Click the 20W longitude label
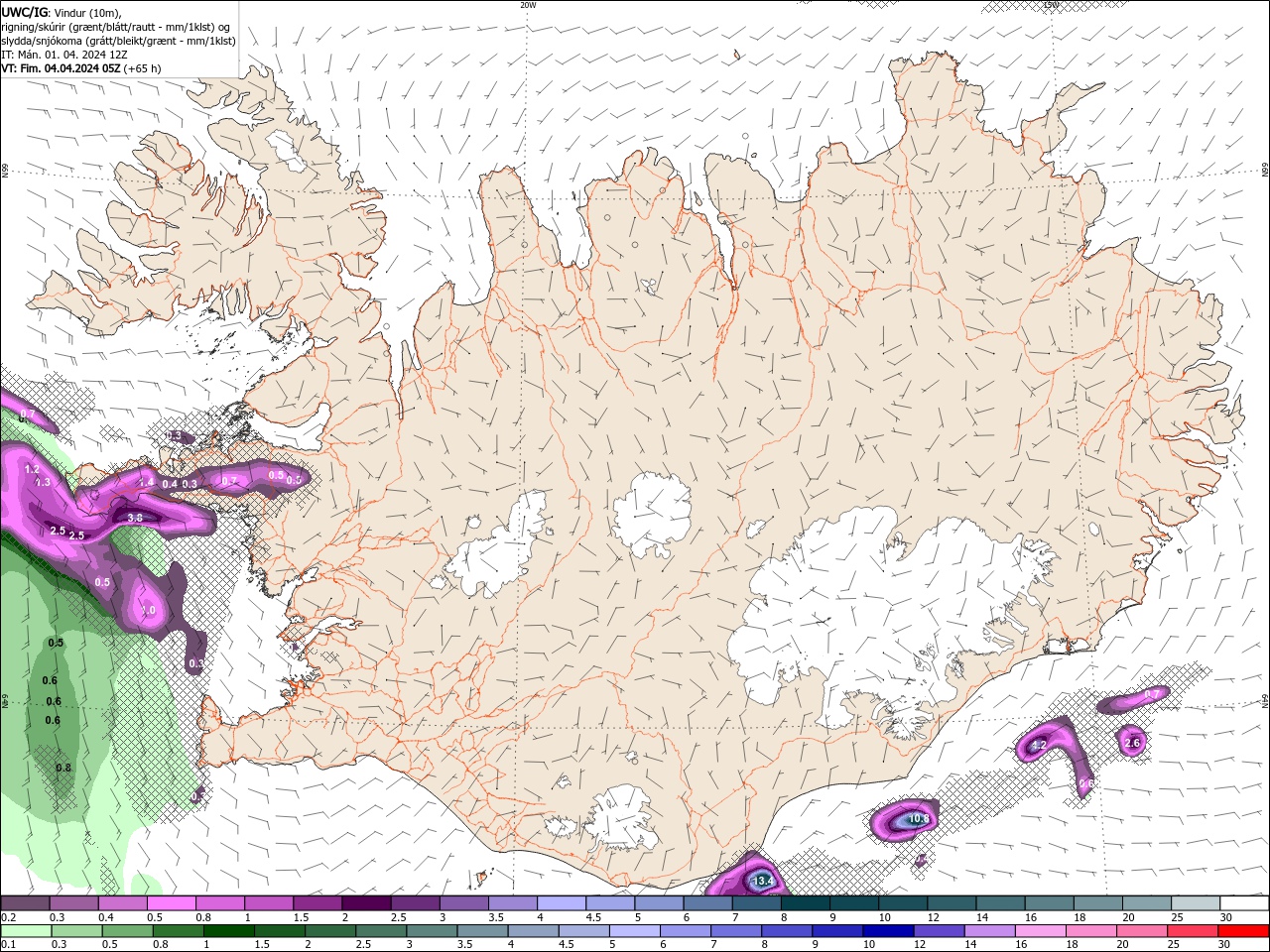Image resolution: width=1270 pixels, height=952 pixels. [528, 5]
